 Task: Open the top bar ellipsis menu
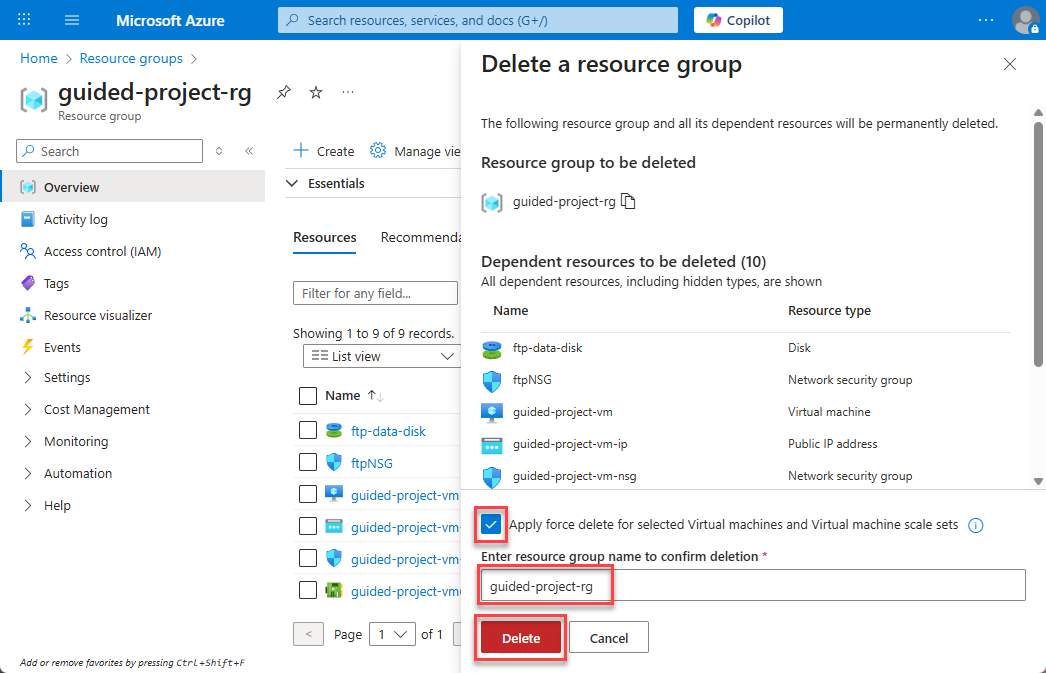point(985,20)
